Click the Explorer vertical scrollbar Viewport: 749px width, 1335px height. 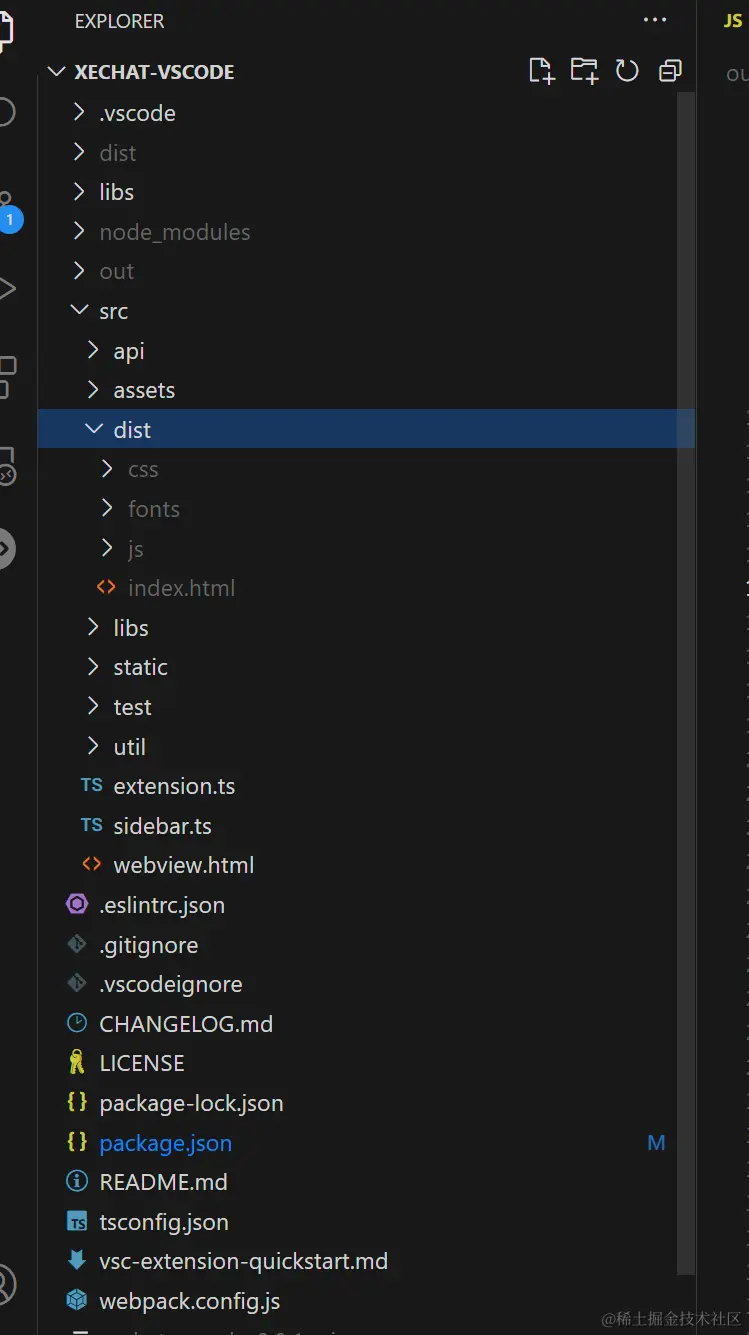coord(685,684)
